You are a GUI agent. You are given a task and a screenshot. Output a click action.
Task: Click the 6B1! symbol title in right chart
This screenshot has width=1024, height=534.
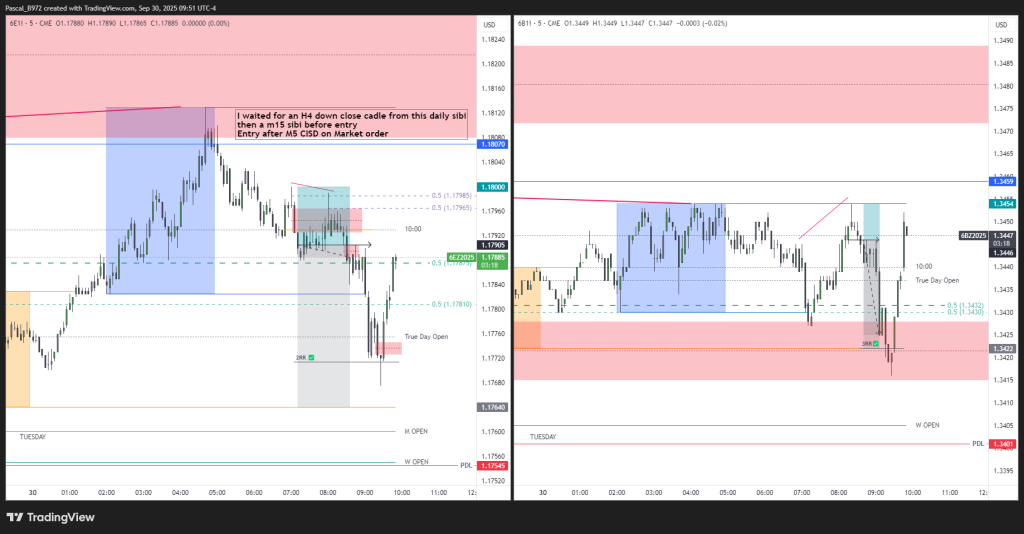point(526,21)
